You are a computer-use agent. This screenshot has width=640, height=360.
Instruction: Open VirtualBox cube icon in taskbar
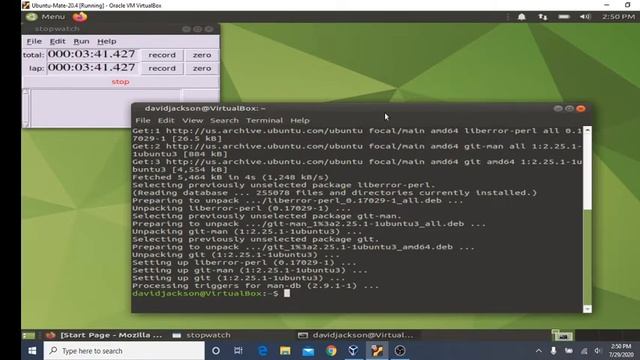pos(353,351)
